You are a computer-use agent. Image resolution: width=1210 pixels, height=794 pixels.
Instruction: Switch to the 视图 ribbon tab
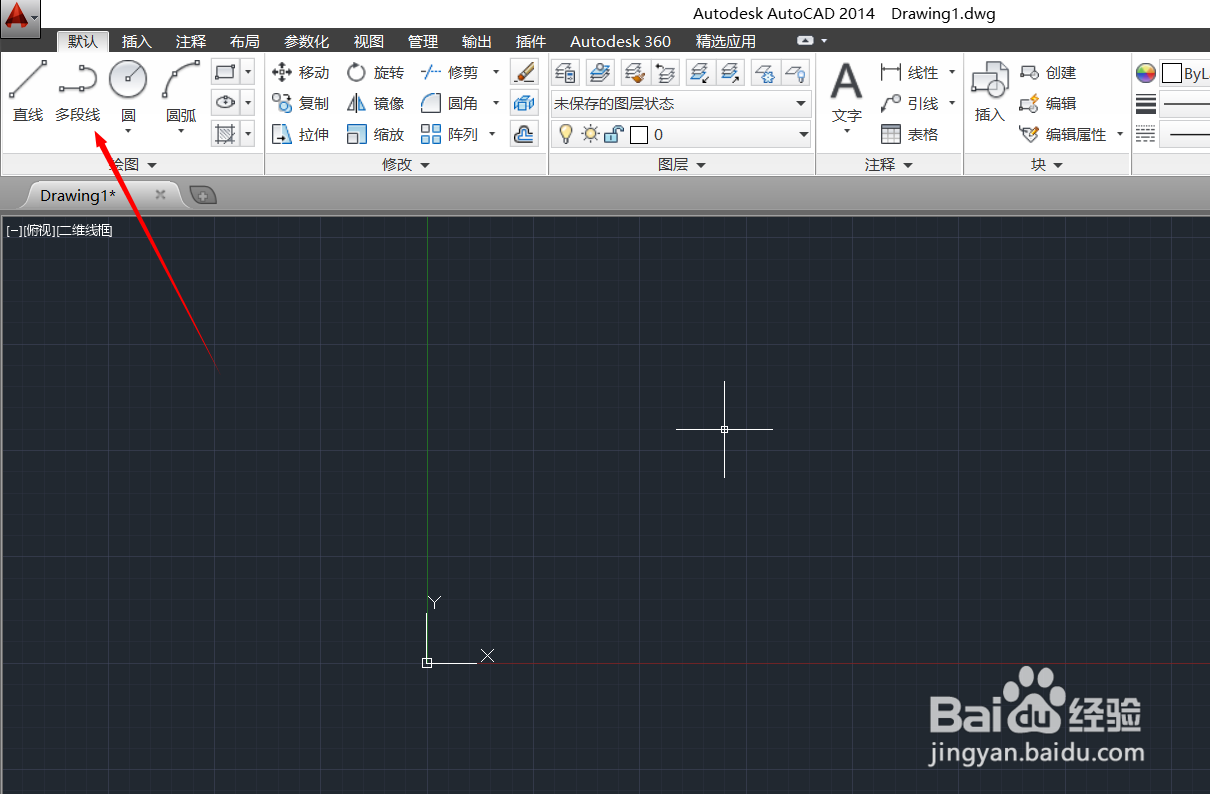click(x=369, y=41)
